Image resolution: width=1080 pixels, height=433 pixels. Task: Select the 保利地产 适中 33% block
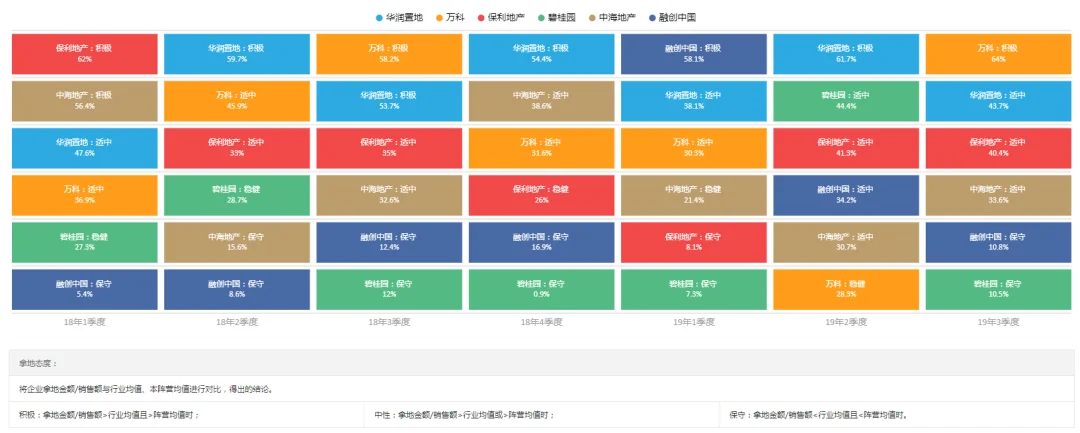tap(237, 148)
